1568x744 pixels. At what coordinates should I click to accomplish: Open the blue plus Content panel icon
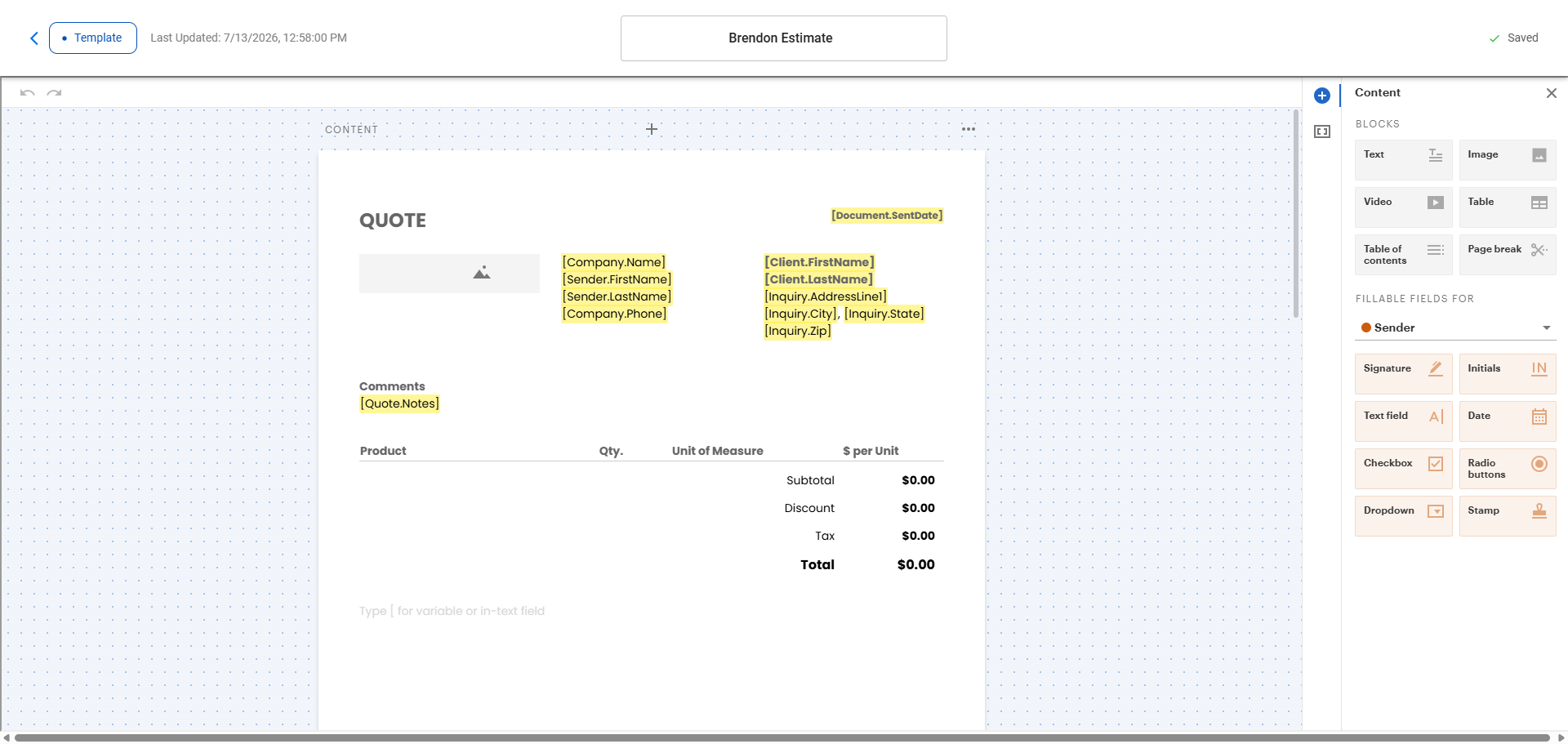coord(1322,96)
